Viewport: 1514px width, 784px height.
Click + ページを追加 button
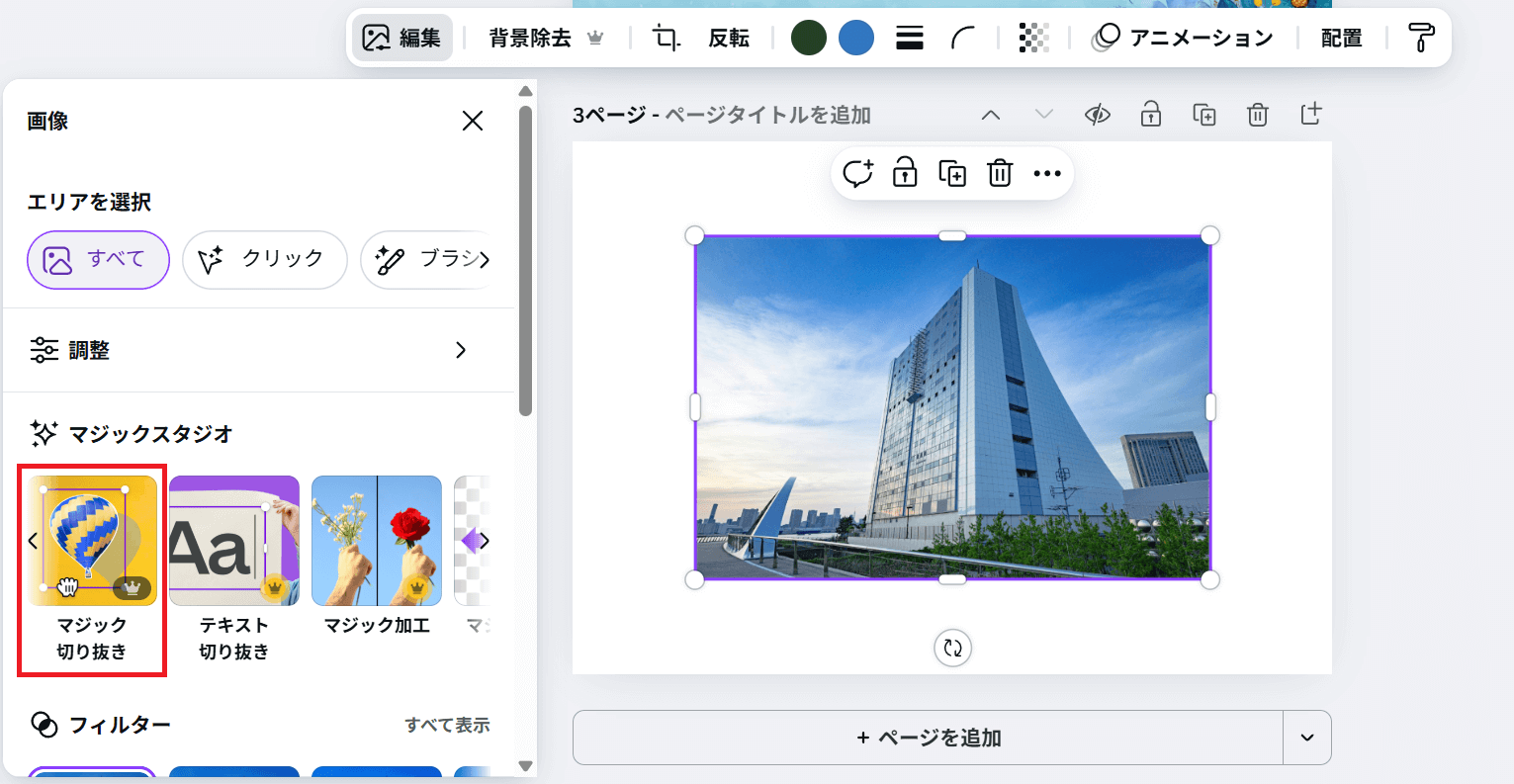click(x=928, y=738)
